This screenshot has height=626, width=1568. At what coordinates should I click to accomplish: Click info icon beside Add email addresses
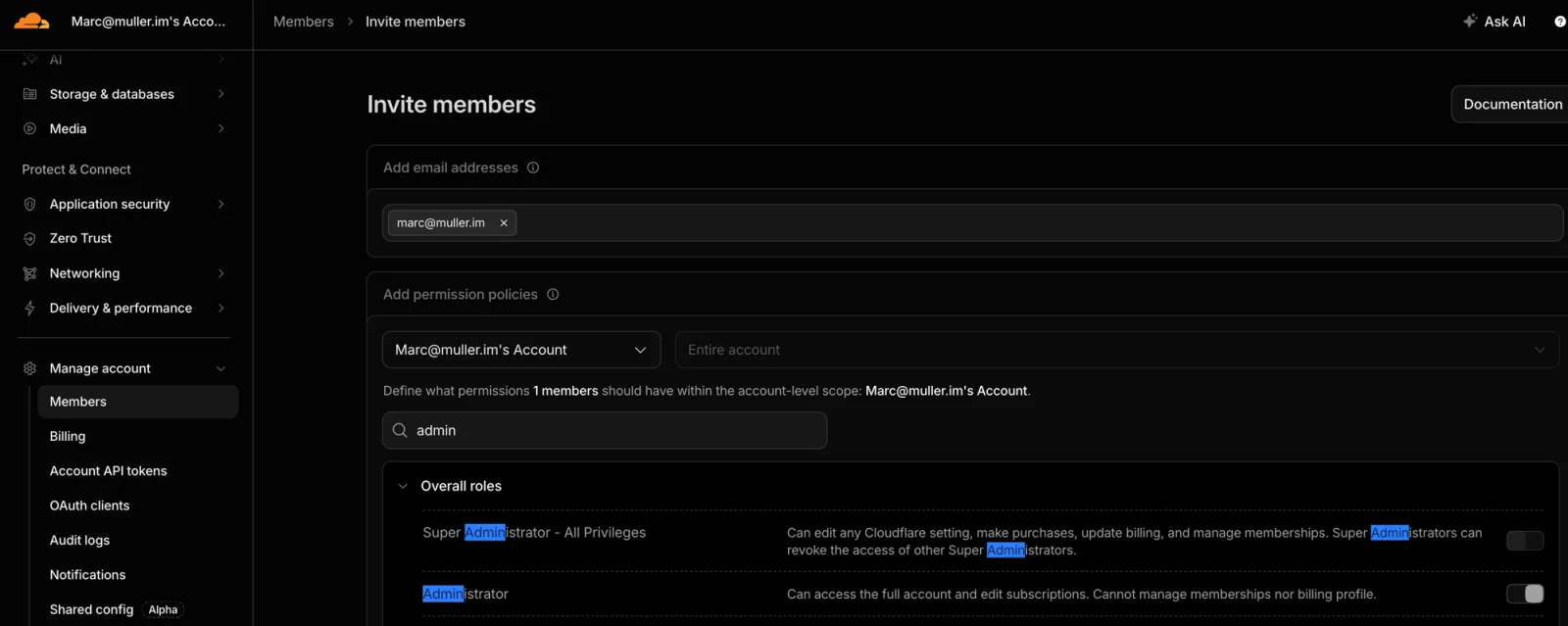[x=533, y=168]
